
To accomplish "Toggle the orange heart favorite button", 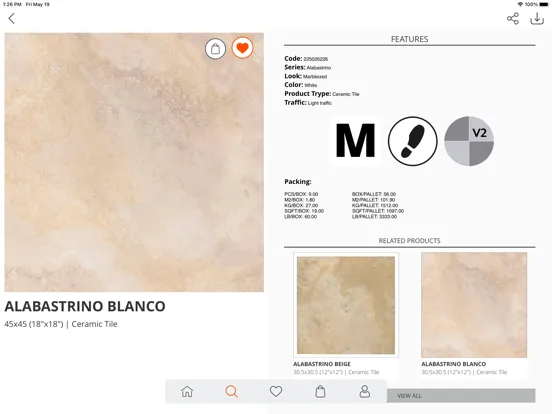I will point(243,48).
